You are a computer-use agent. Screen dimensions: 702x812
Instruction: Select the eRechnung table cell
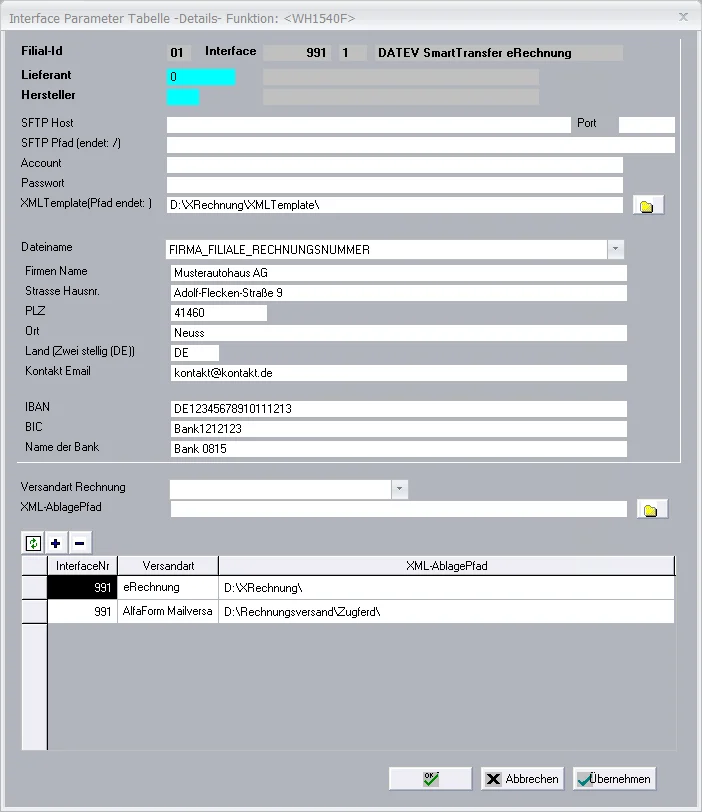[168, 588]
